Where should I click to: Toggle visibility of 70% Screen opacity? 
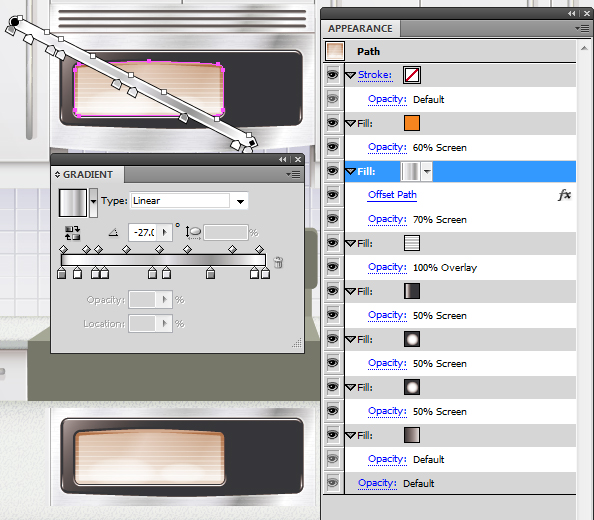point(333,219)
